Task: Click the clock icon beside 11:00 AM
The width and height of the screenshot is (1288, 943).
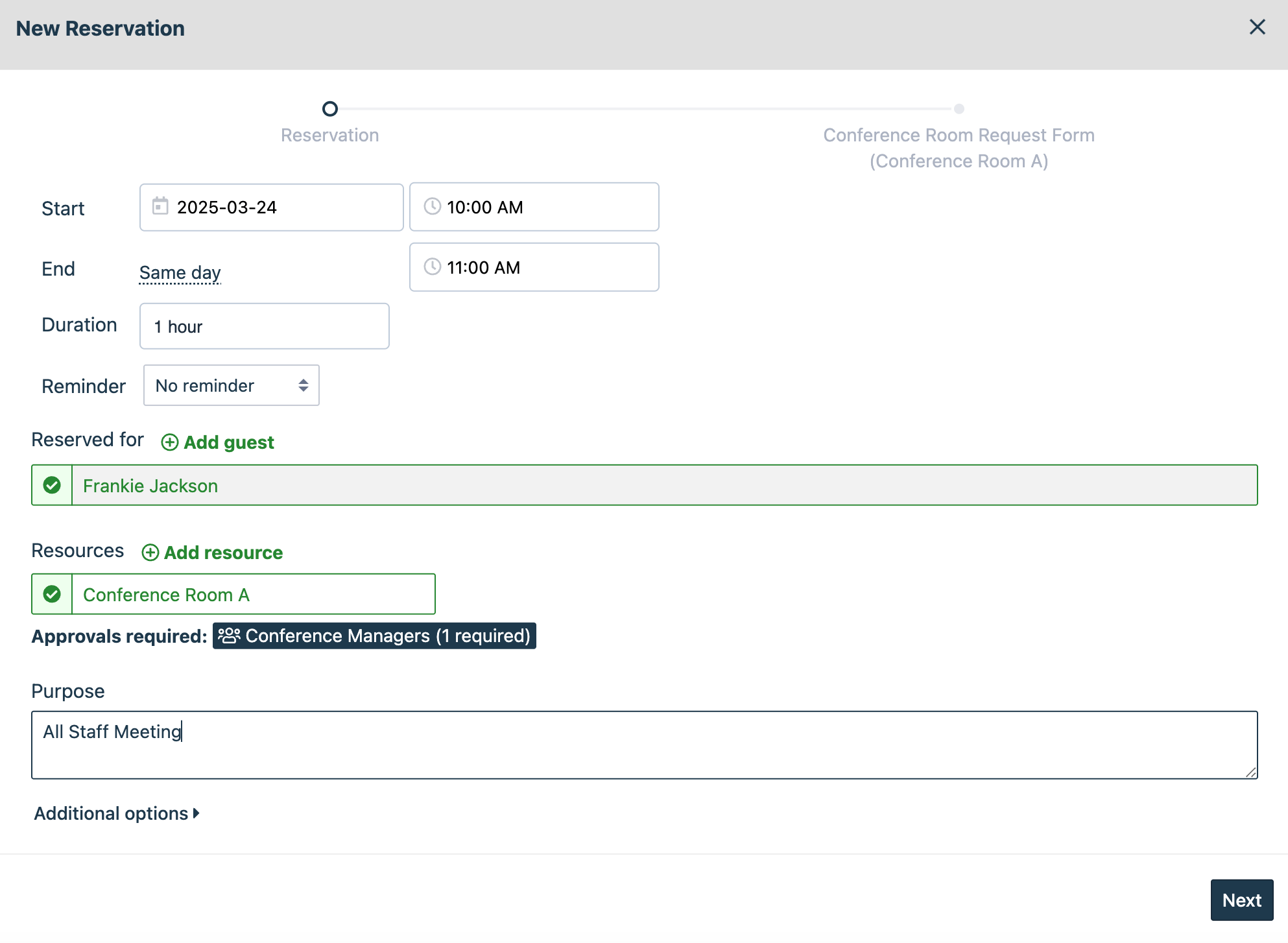Action: pyautogui.click(x=432, y=267)
